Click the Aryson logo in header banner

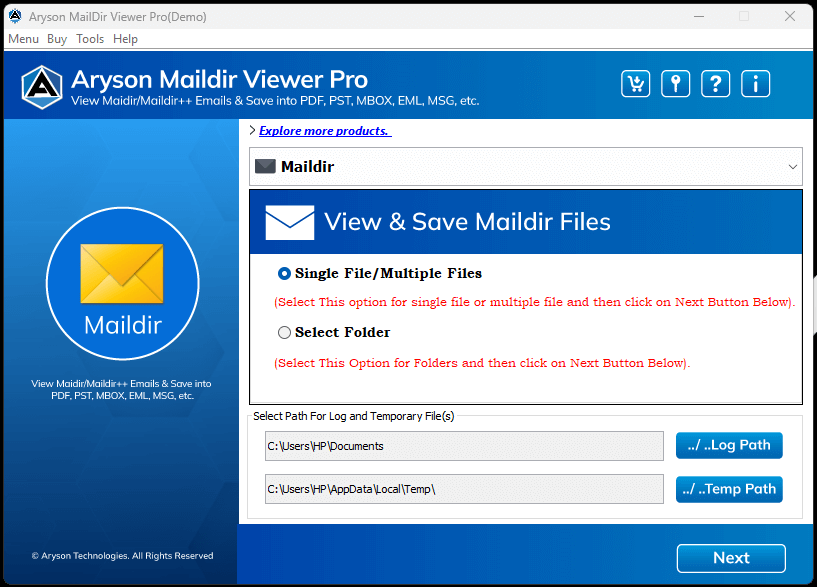click(42, 87)
